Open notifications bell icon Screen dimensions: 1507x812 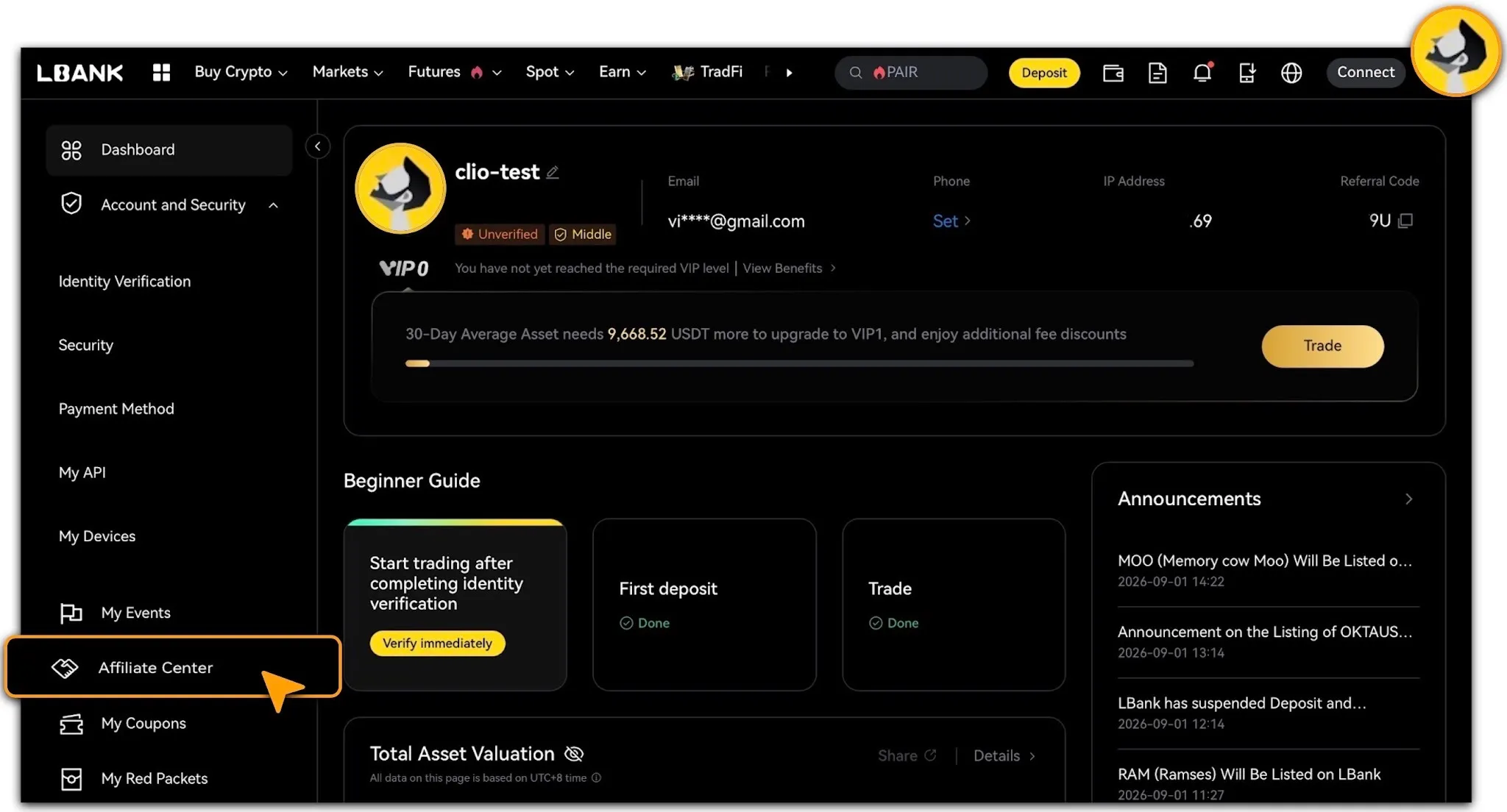(x=1202, y=72)
